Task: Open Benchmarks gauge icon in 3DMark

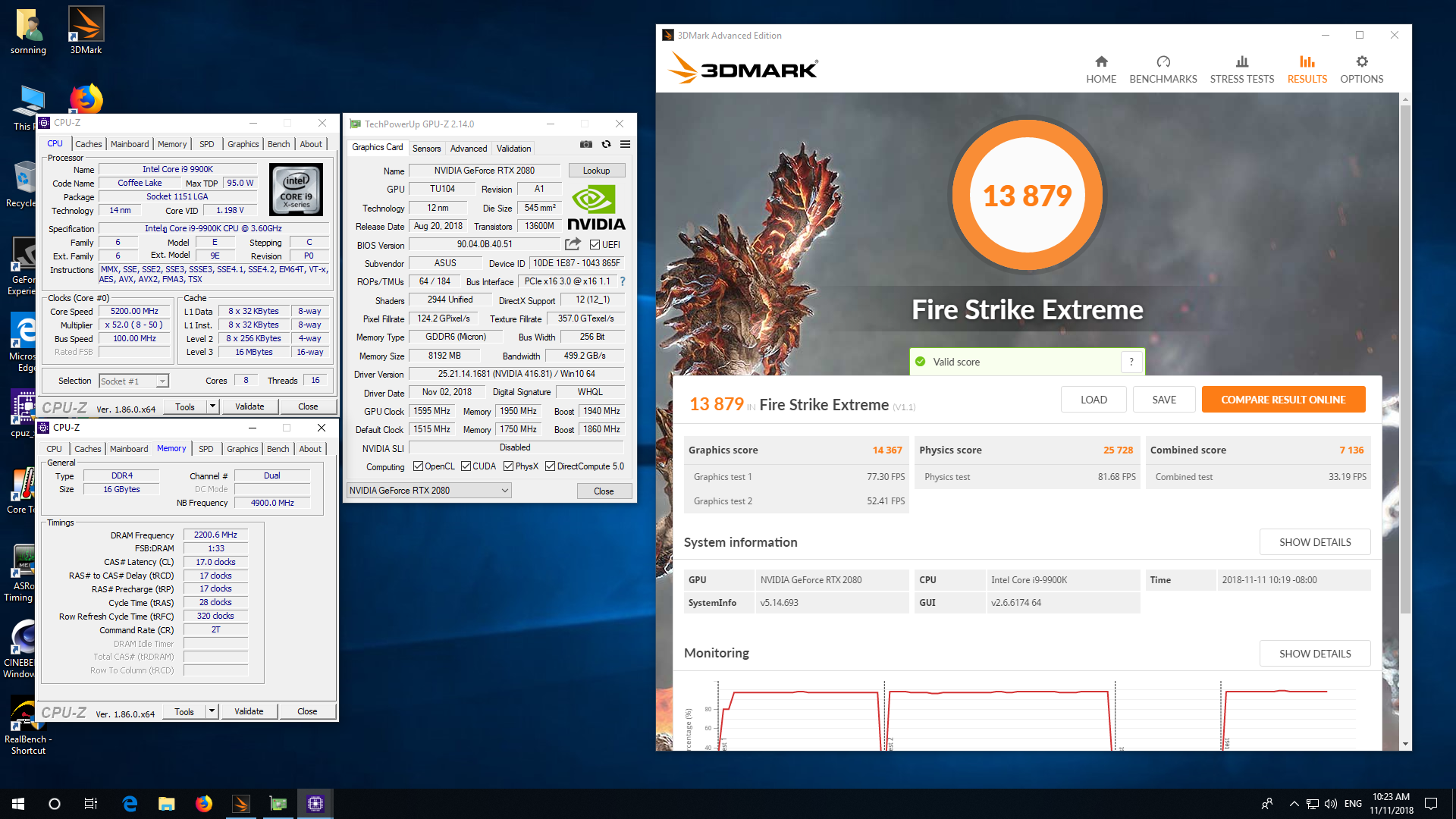Action: [1163, 61]
